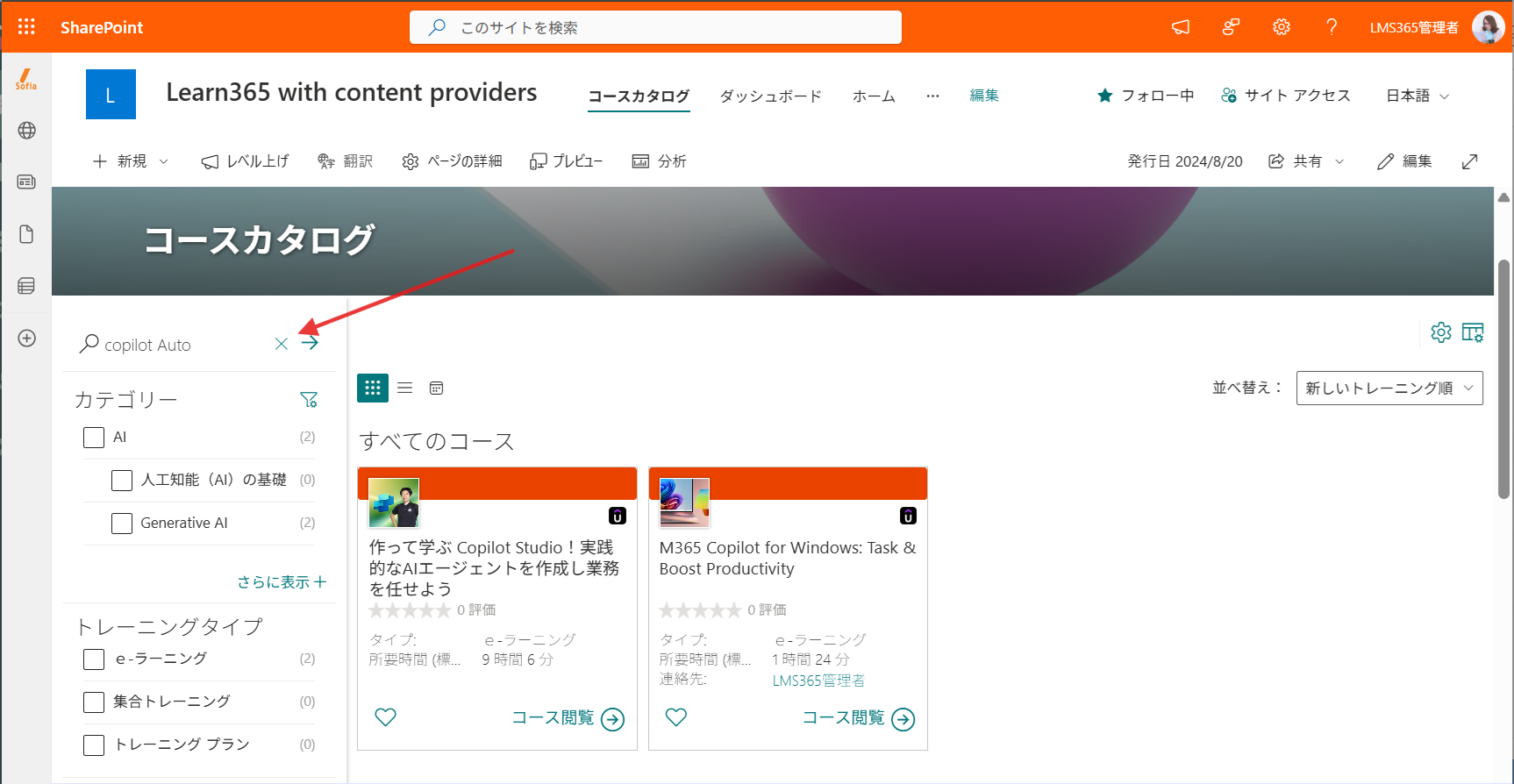The image size is (1514, 784).
Task: Switch to grid tile view
Action: [373, 388]
